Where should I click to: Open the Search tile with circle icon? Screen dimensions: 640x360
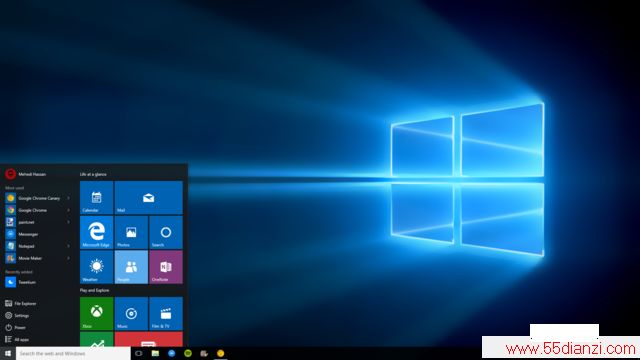tap(166, 232)
